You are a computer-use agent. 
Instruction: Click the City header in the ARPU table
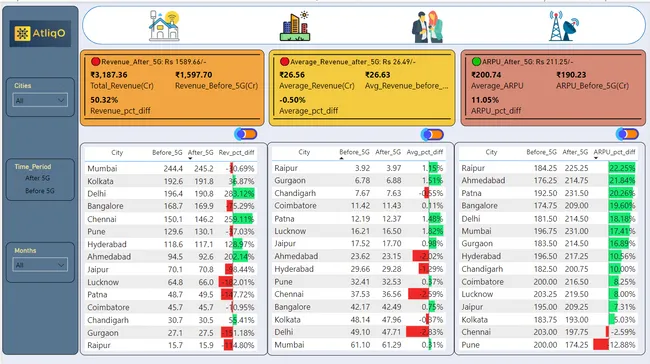[491, 152]
